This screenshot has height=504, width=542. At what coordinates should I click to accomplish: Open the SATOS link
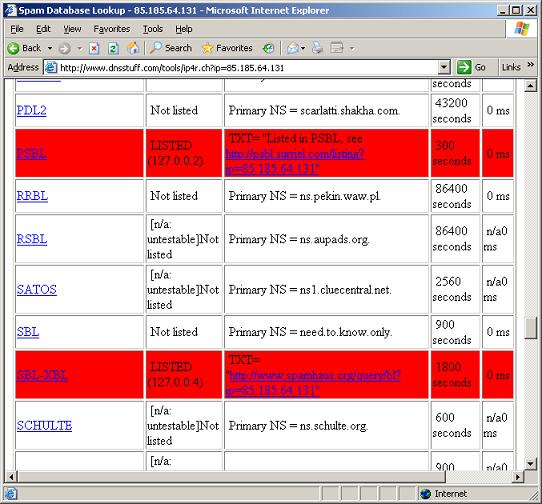coord(37,289)
